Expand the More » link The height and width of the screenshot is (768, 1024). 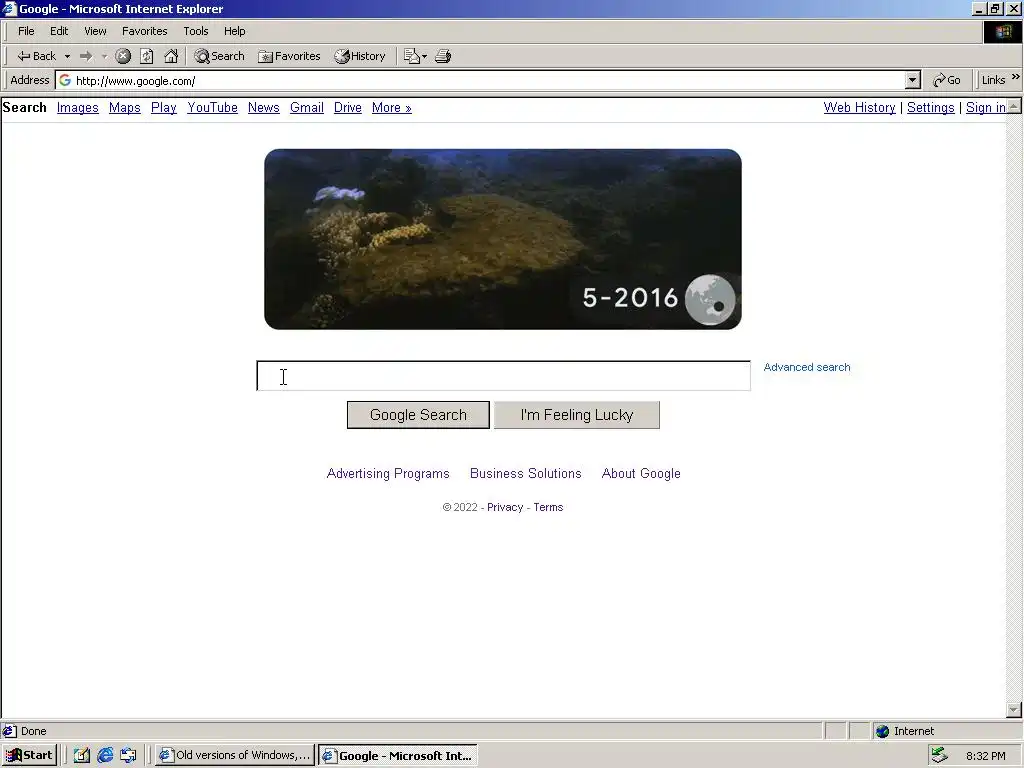(392, 108)
